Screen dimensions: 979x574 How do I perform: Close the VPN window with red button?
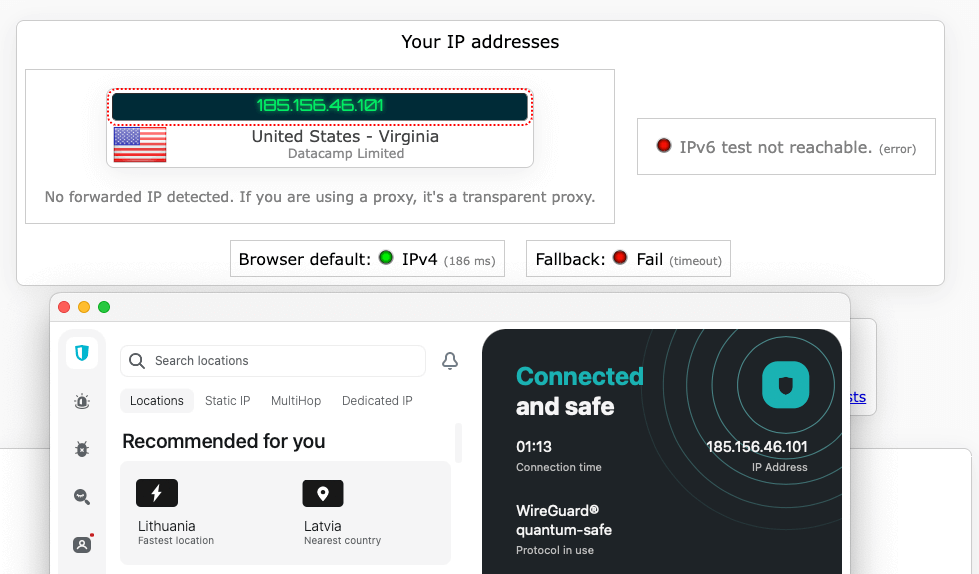point(64,307)
